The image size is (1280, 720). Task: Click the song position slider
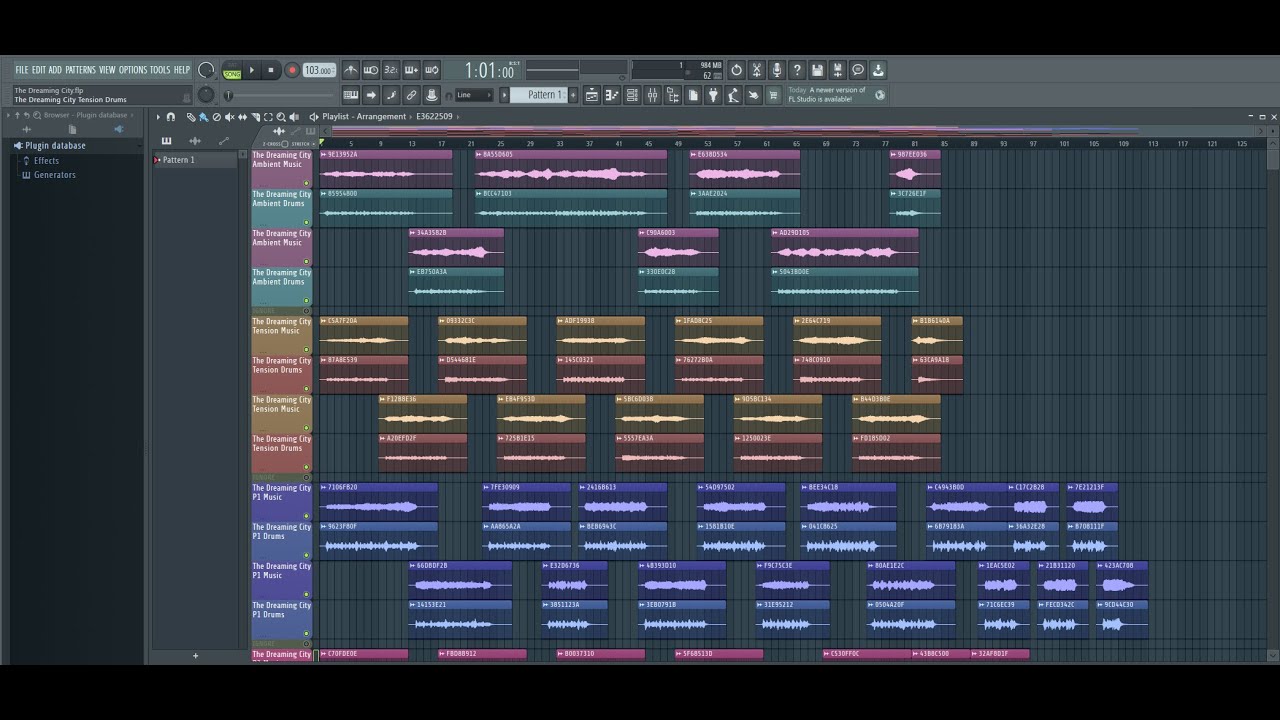tap(281, 95)
